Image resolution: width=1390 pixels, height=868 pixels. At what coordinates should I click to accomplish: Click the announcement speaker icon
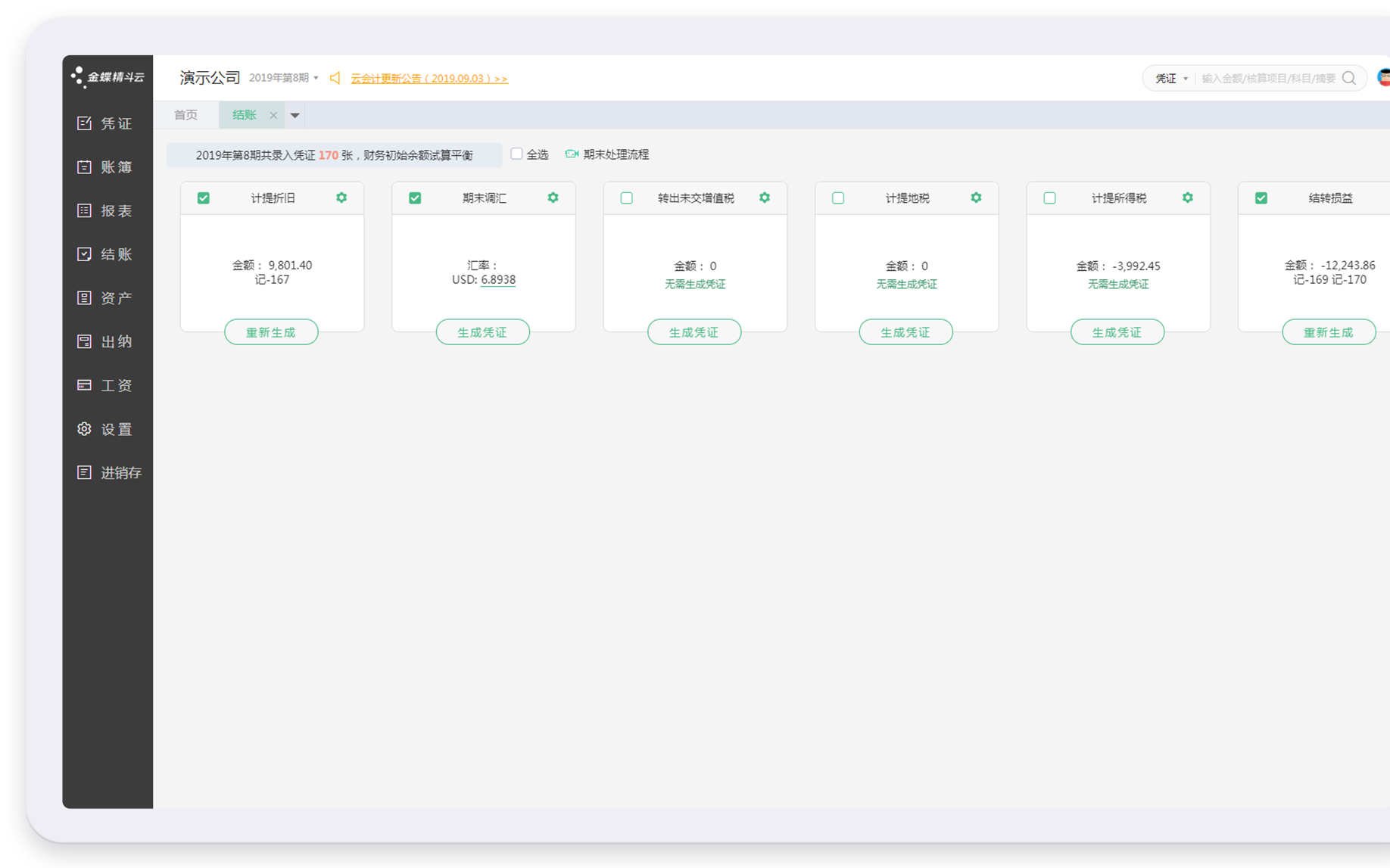(335, 78)
